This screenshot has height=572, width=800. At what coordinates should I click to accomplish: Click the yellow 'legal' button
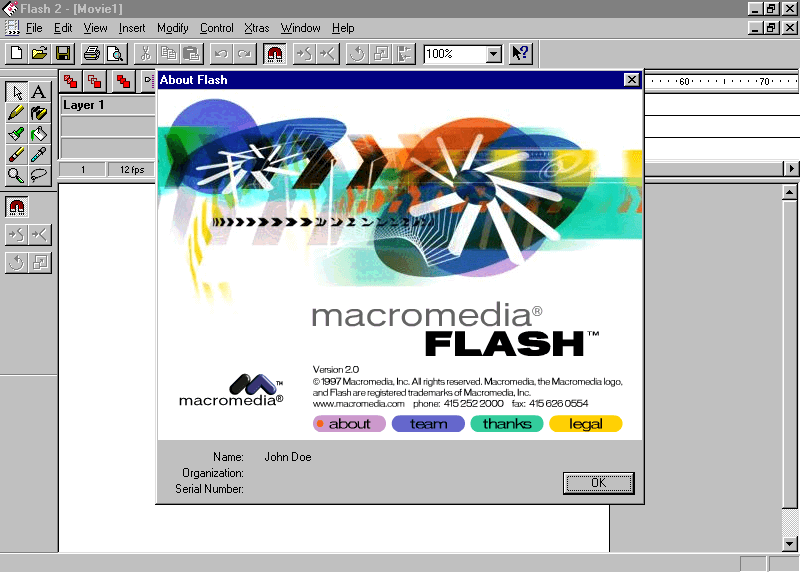[x=586, y=424]
